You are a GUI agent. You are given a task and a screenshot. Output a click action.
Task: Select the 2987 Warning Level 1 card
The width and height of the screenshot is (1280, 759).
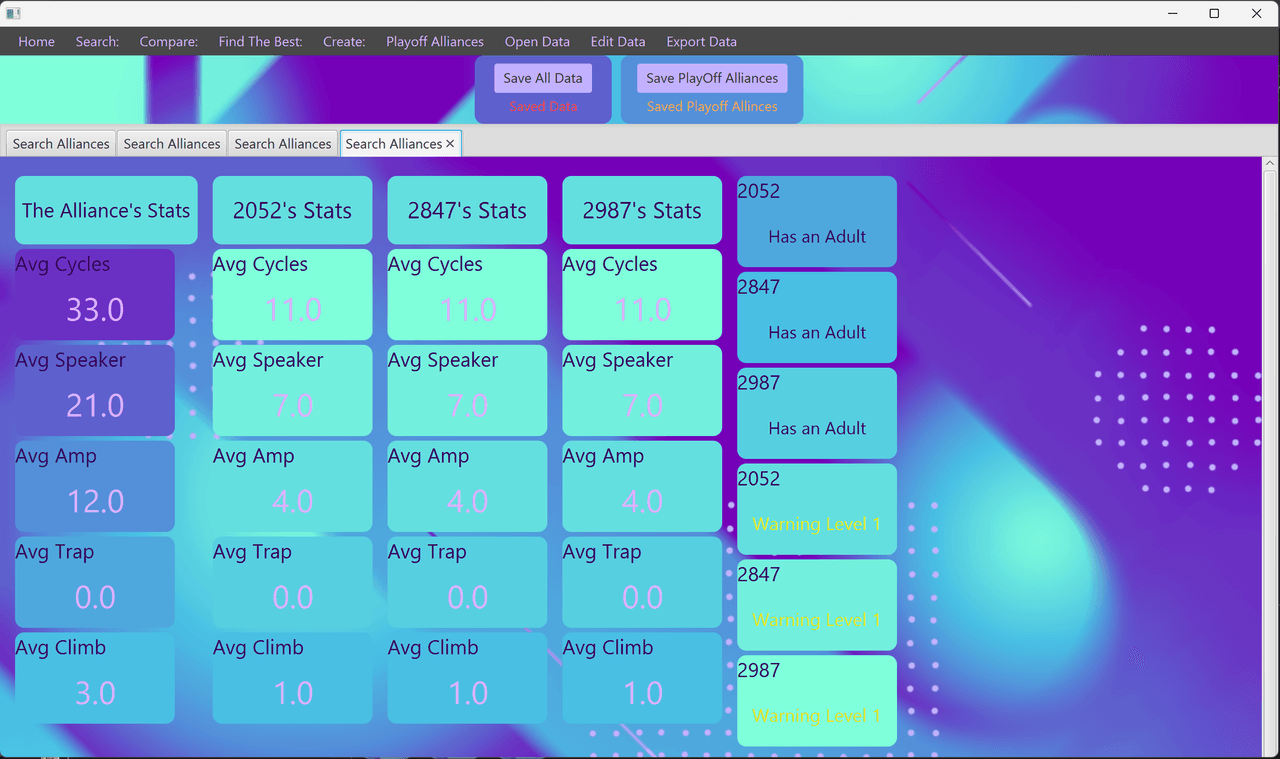coord(816,700)
